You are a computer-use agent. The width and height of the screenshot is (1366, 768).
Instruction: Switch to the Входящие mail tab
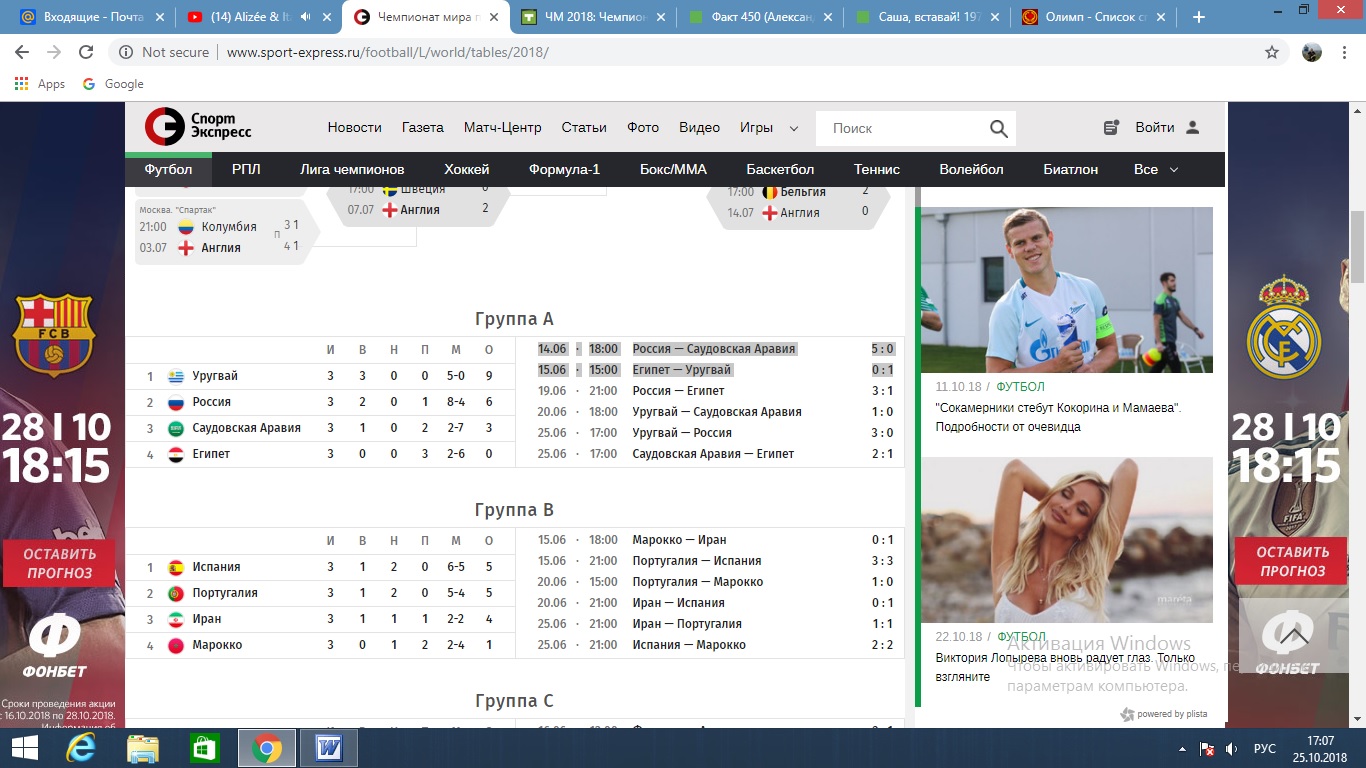point(91,17)
